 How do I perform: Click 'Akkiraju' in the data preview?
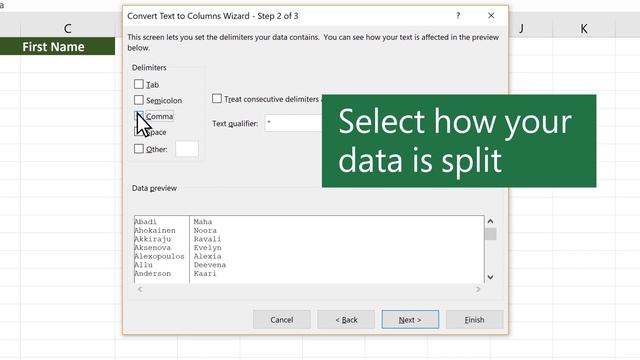[153, 239]
